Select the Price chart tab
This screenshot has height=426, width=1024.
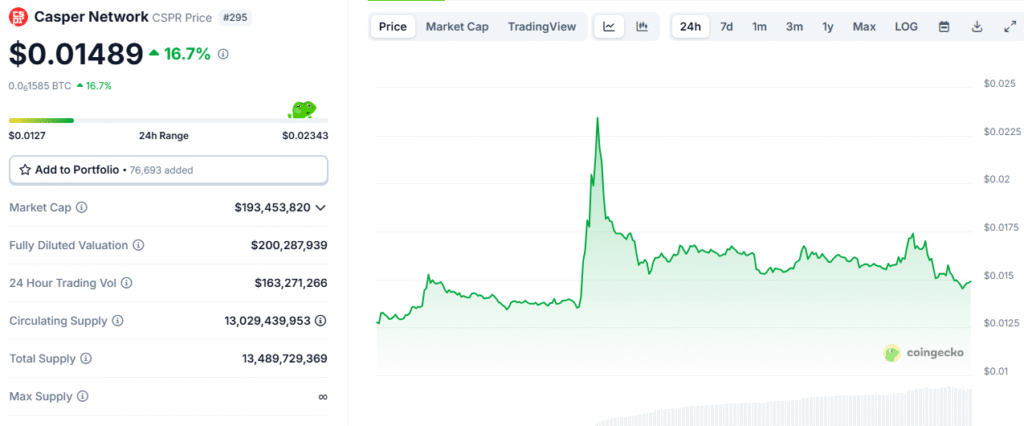tap(392, 27)
